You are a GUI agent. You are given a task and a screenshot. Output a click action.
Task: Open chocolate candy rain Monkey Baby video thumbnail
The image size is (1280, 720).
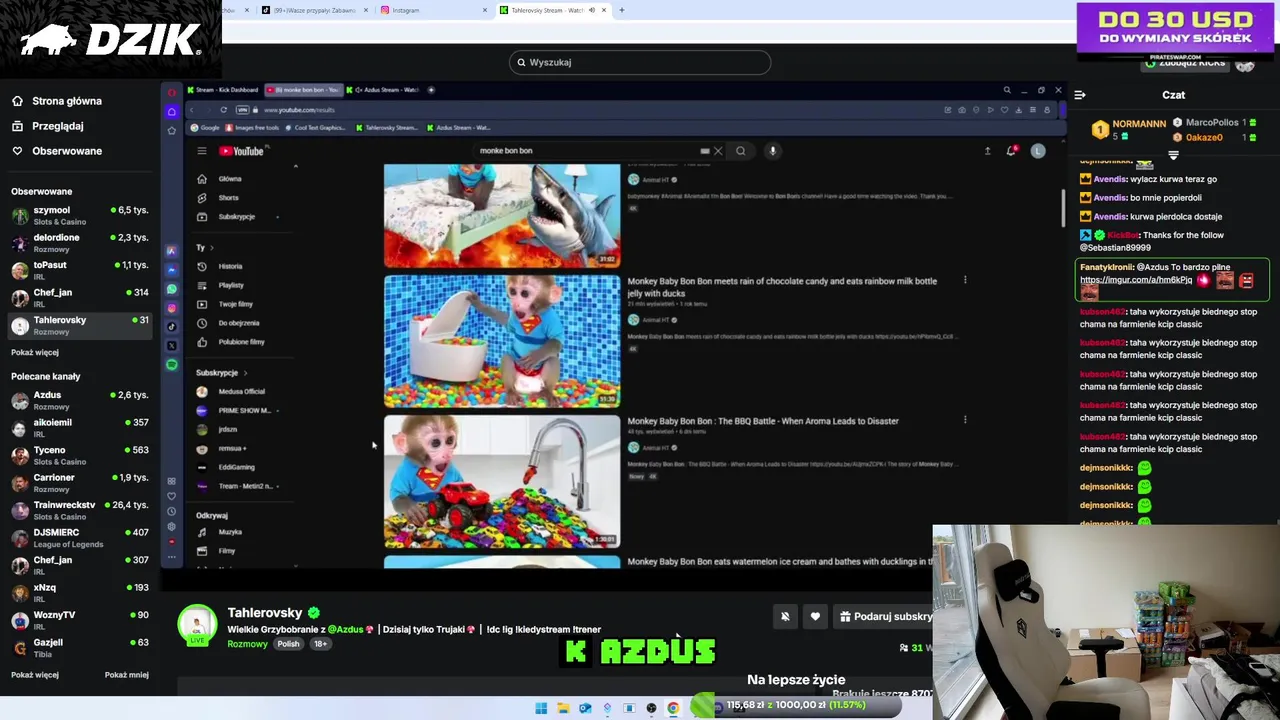pyautogui.click(x=502, y=341)
